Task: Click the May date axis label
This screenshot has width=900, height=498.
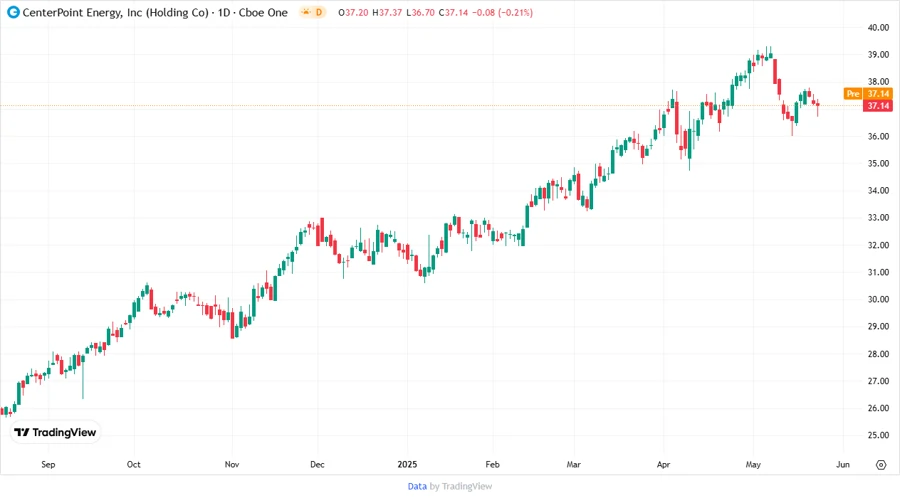Action: point(753,465)
